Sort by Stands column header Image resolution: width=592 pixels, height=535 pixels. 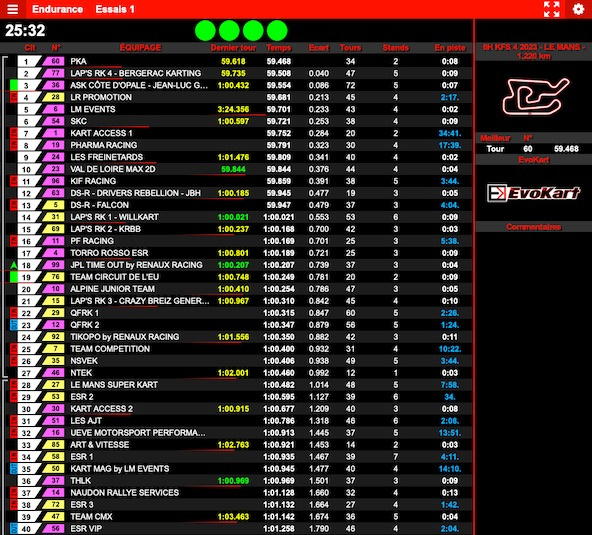click(x=396, y=48)
